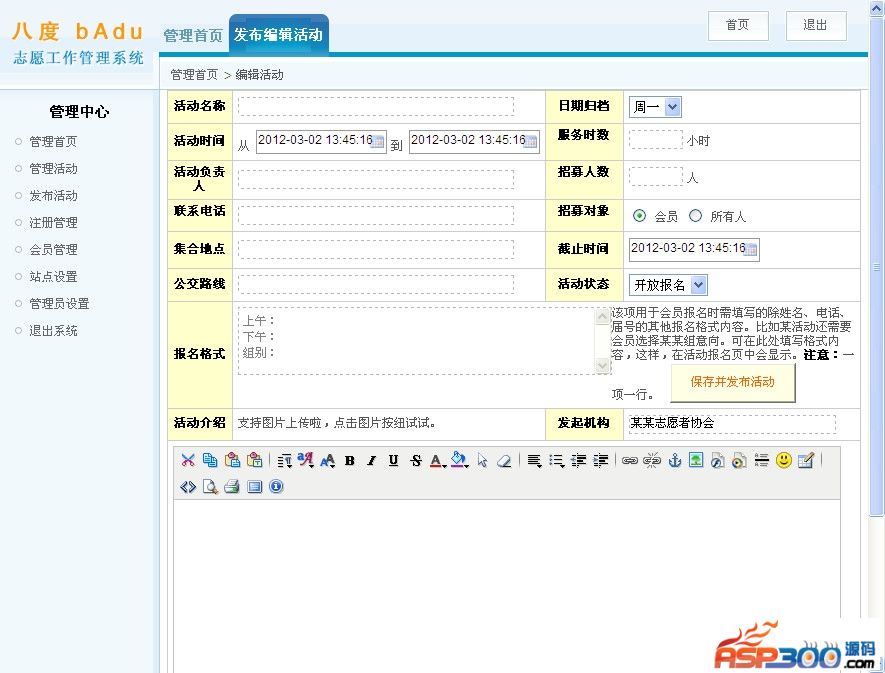Select the 会员 radio button

click(x=640, y=216)
